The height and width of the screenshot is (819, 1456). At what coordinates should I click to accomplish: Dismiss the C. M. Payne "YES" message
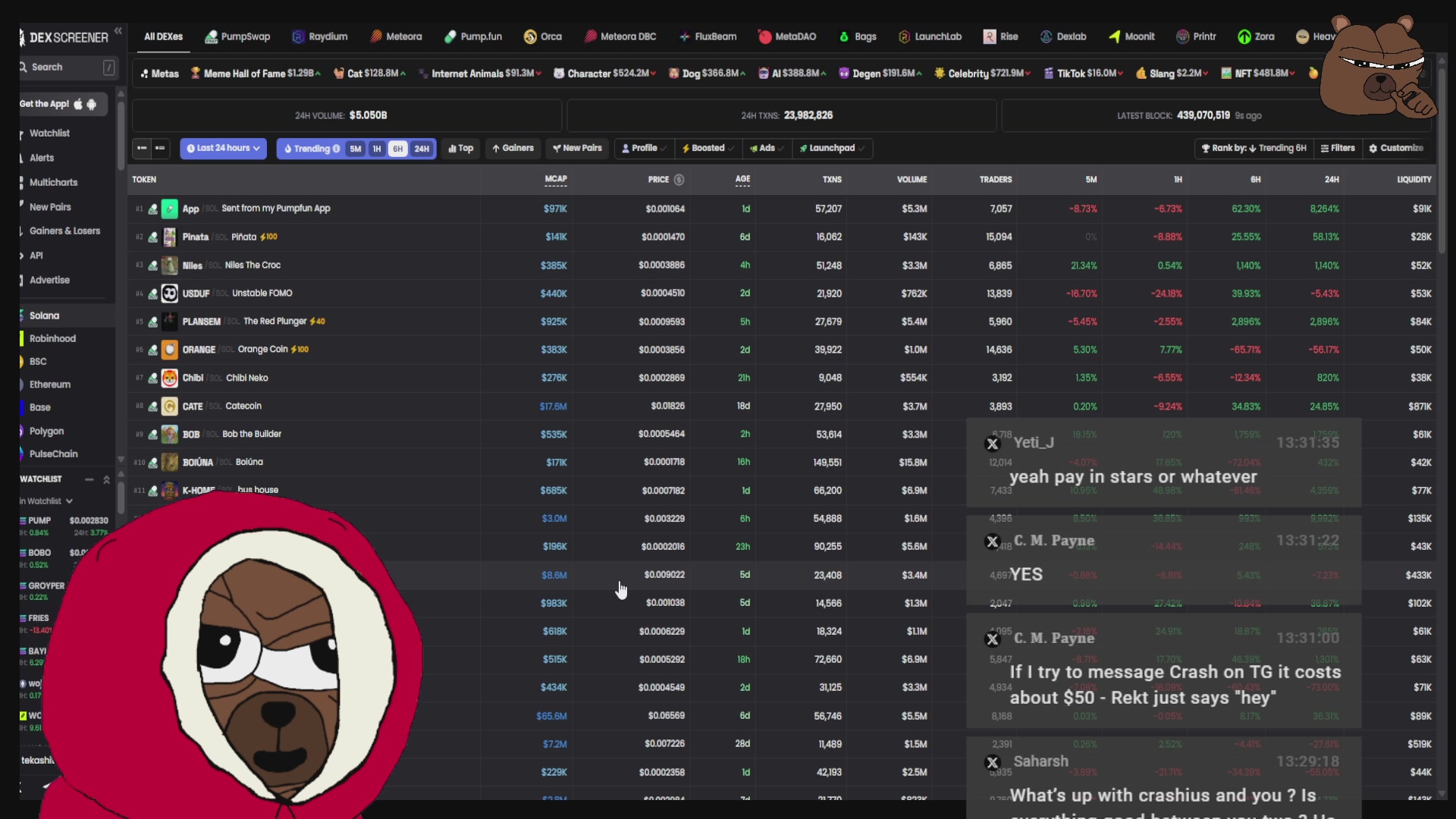992,541
